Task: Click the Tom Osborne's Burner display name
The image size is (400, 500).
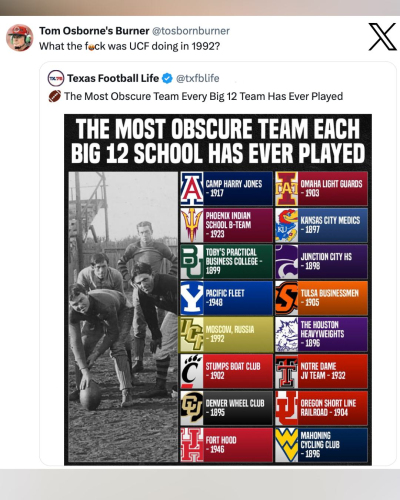Action: [94, 31]
